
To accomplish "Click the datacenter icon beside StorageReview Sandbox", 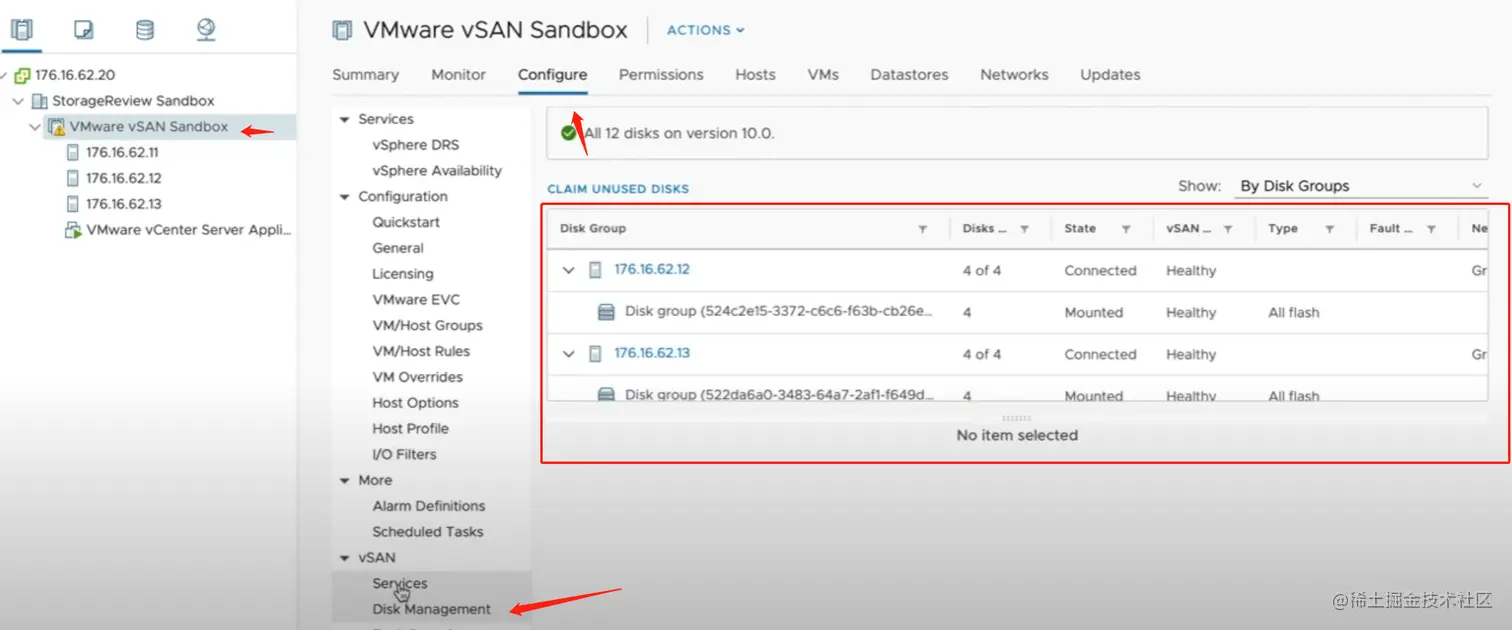I will (x=40, y=101).
